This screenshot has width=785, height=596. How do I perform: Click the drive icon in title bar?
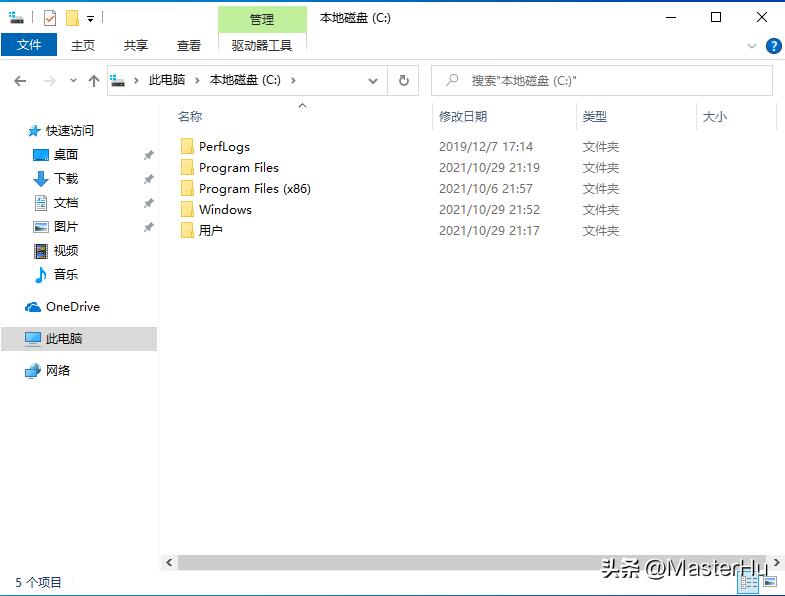point(17,18)
